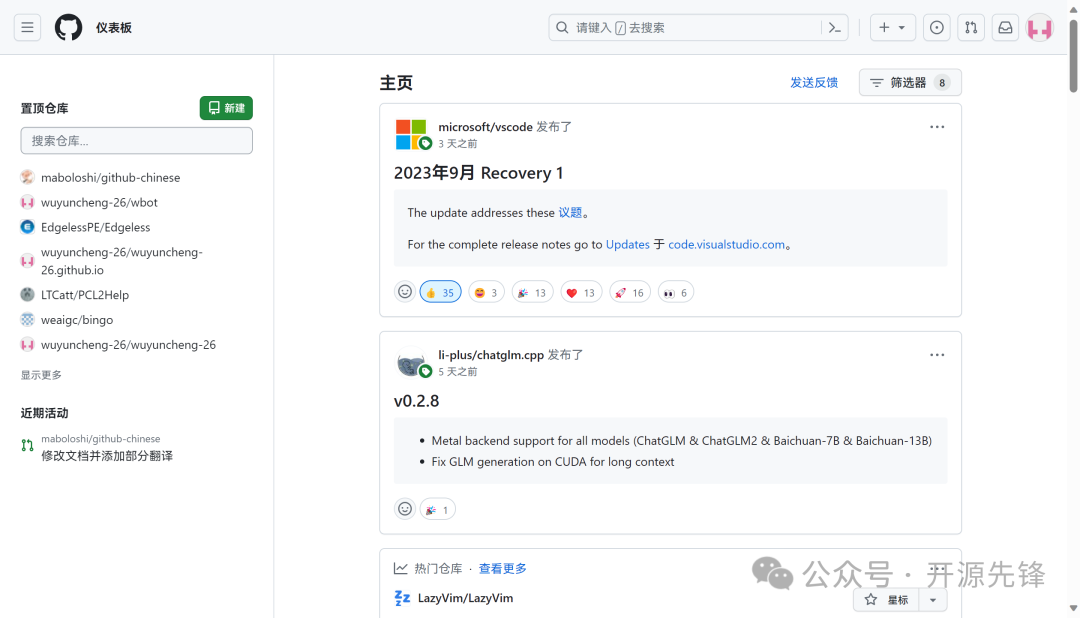Open the notifications inbox icon
1080x618 pixels.
point(1006,28)
